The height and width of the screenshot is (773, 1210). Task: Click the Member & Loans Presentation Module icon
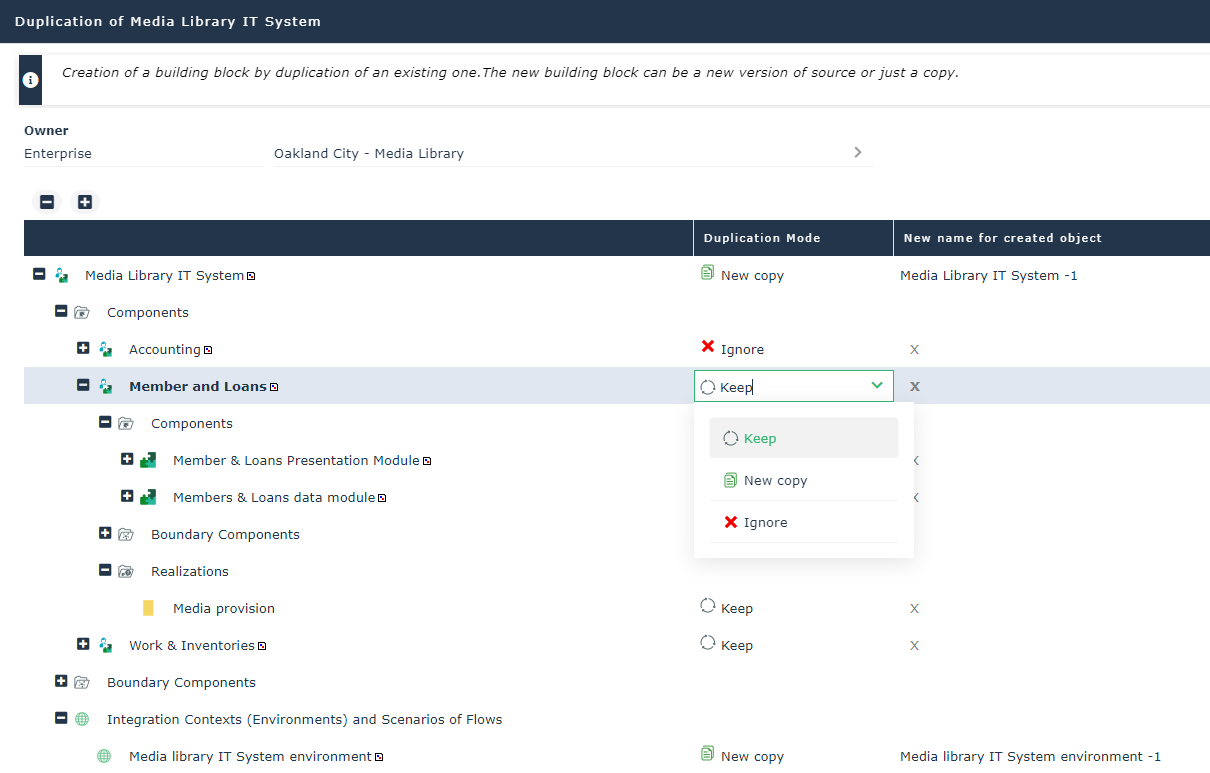[x=148, y=460]
